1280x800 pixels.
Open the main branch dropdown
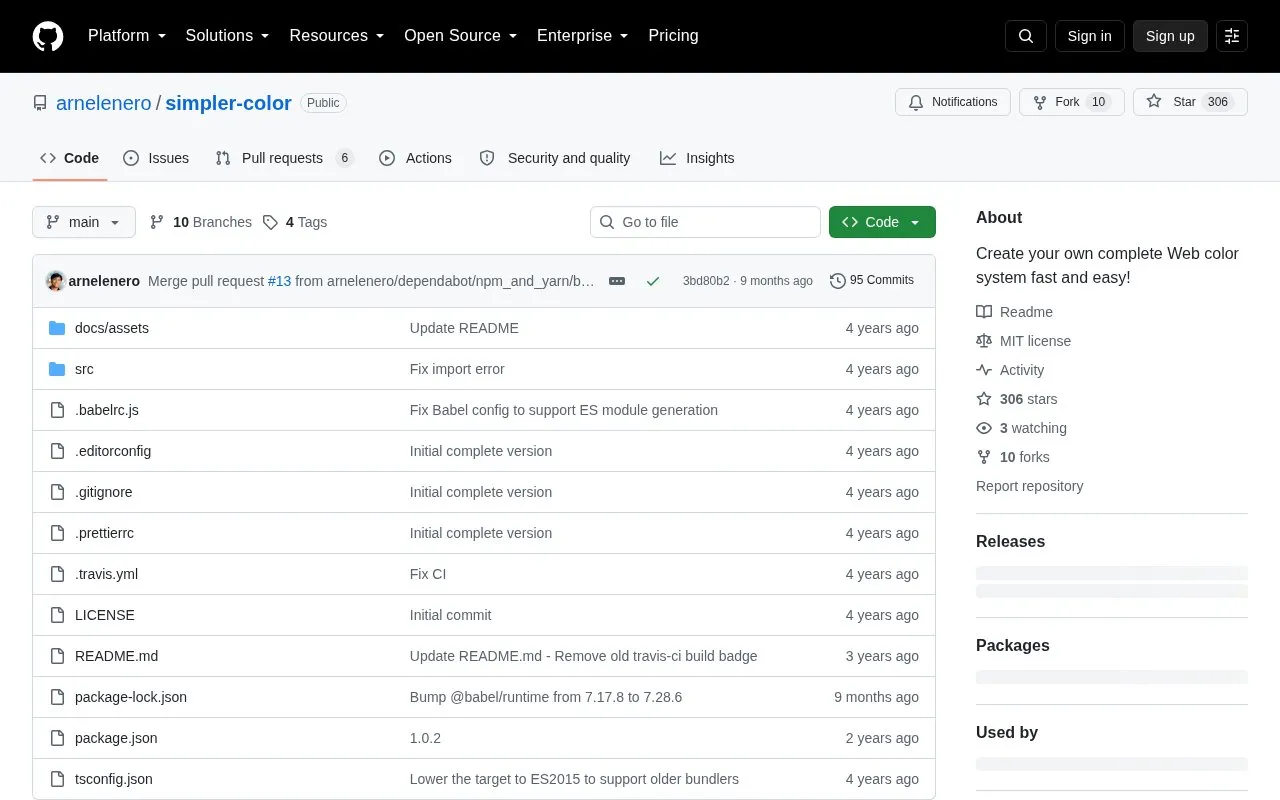point(84,222)
